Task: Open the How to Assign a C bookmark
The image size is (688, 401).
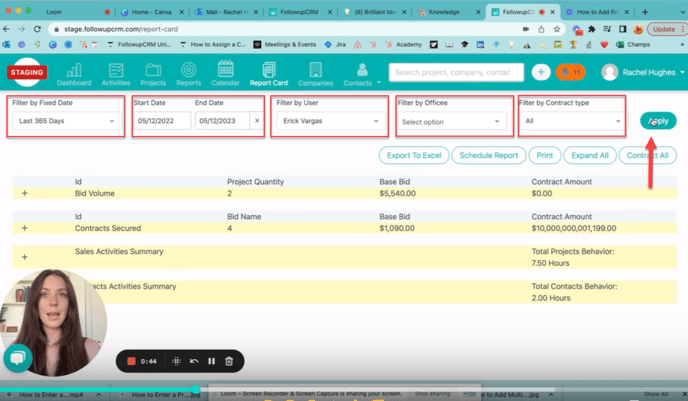Action: click(213, 44)
